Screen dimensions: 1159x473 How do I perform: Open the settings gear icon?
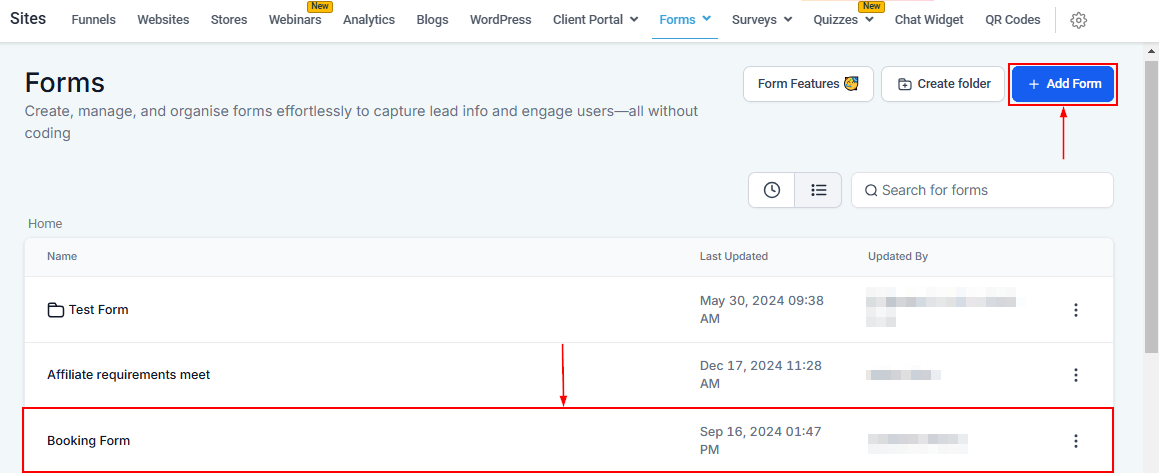point(1078,20)
